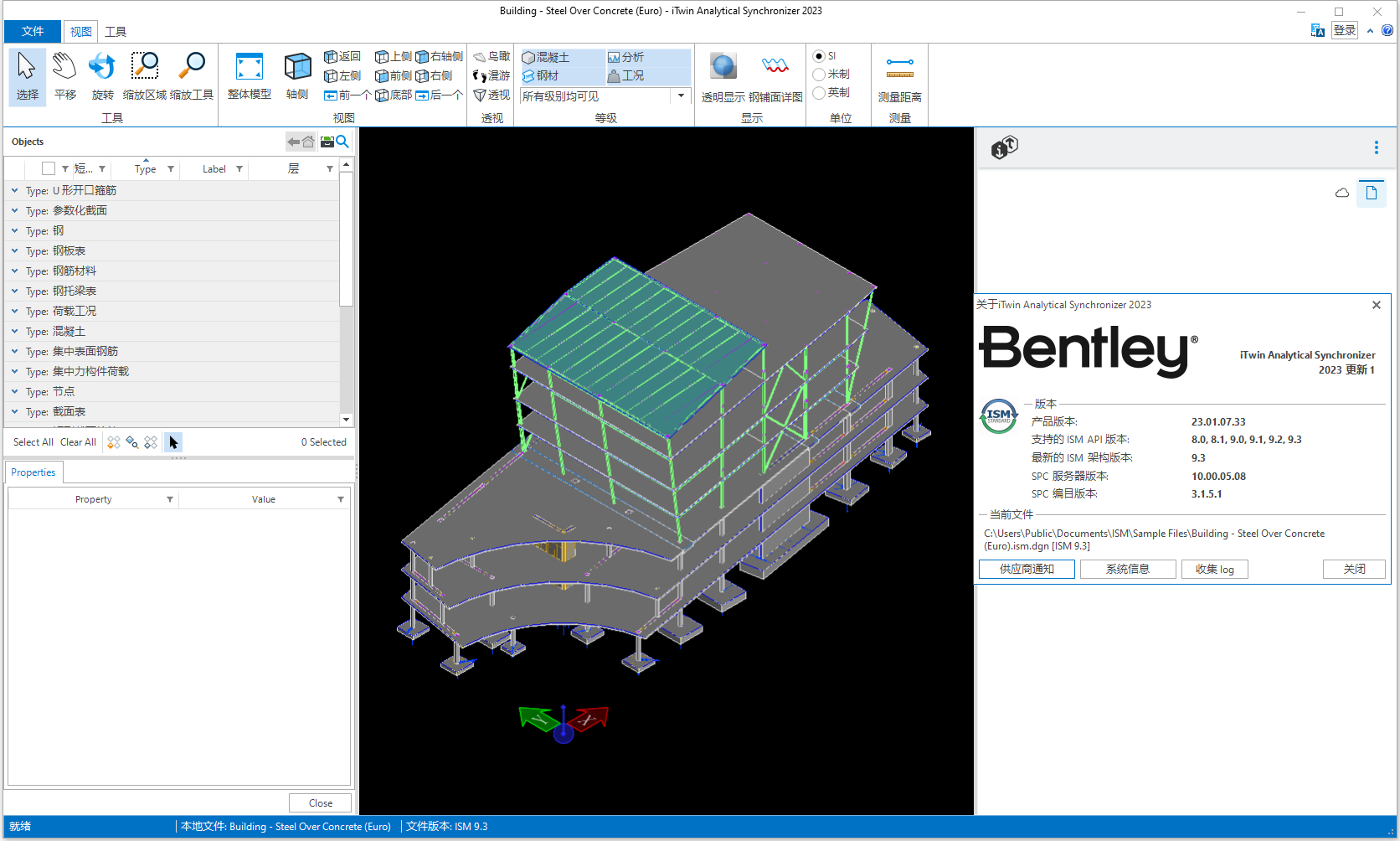Image resolution: width=1400 pixels, height=841 pixels.
Task: Go to 后一个 next view
Action: coord(440,95)
